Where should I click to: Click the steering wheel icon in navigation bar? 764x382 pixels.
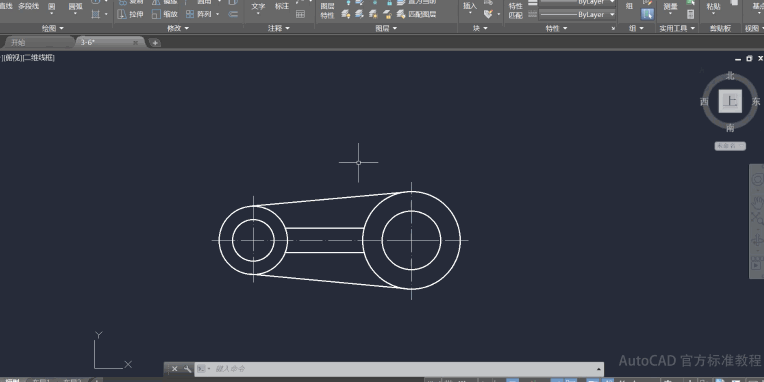pos(757,180)
